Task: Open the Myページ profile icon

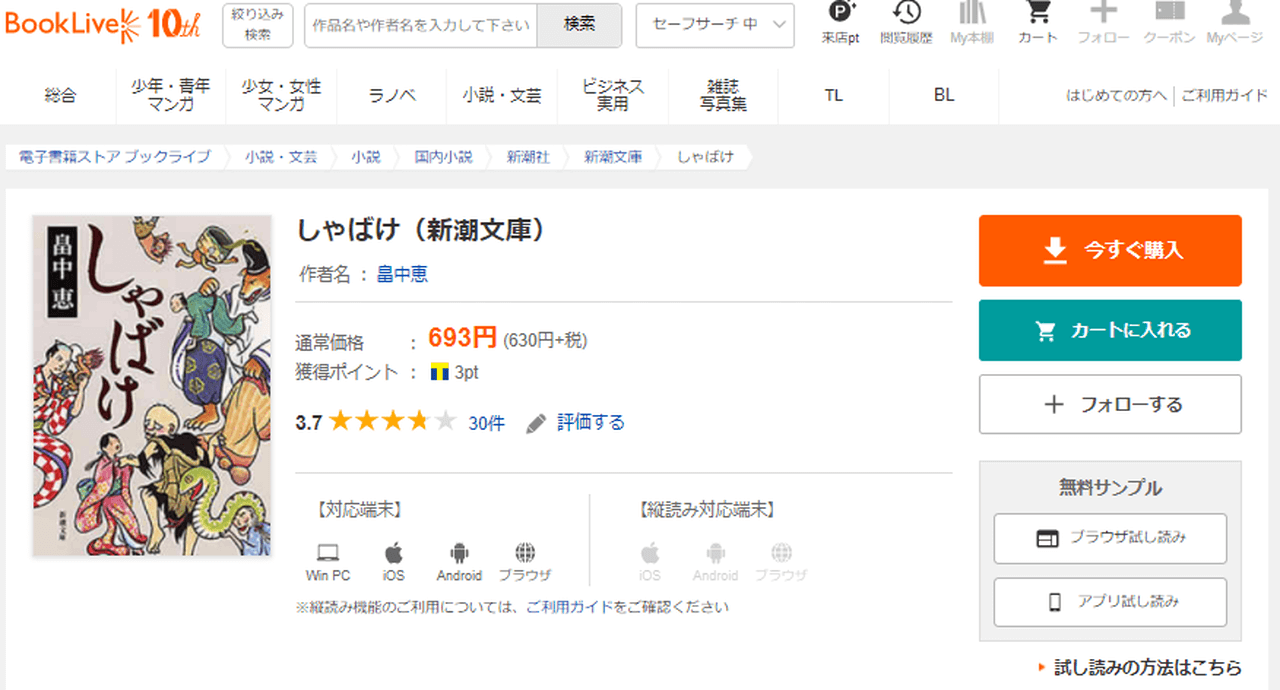Action: [1235, 14]
